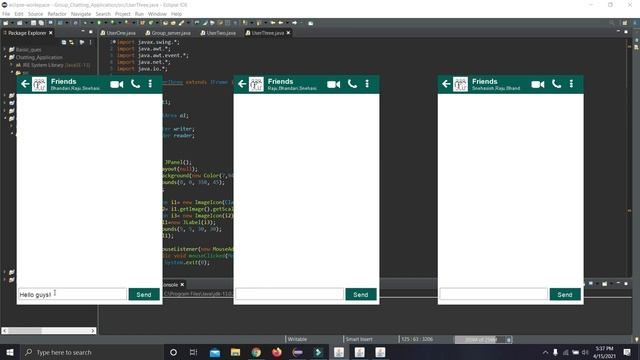Screen dimensions: 640x360
Task: Click the heap status memory bar
Action: (480, 340)
